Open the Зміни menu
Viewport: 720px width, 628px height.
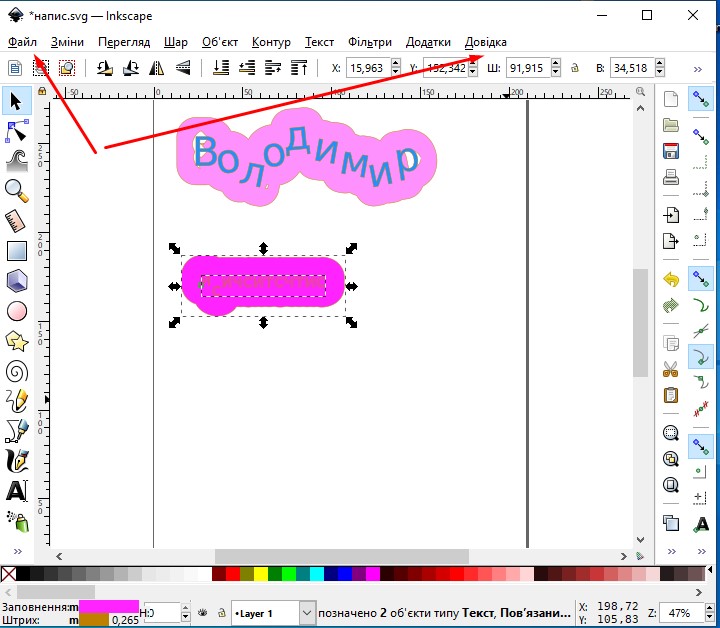(67, 42)
